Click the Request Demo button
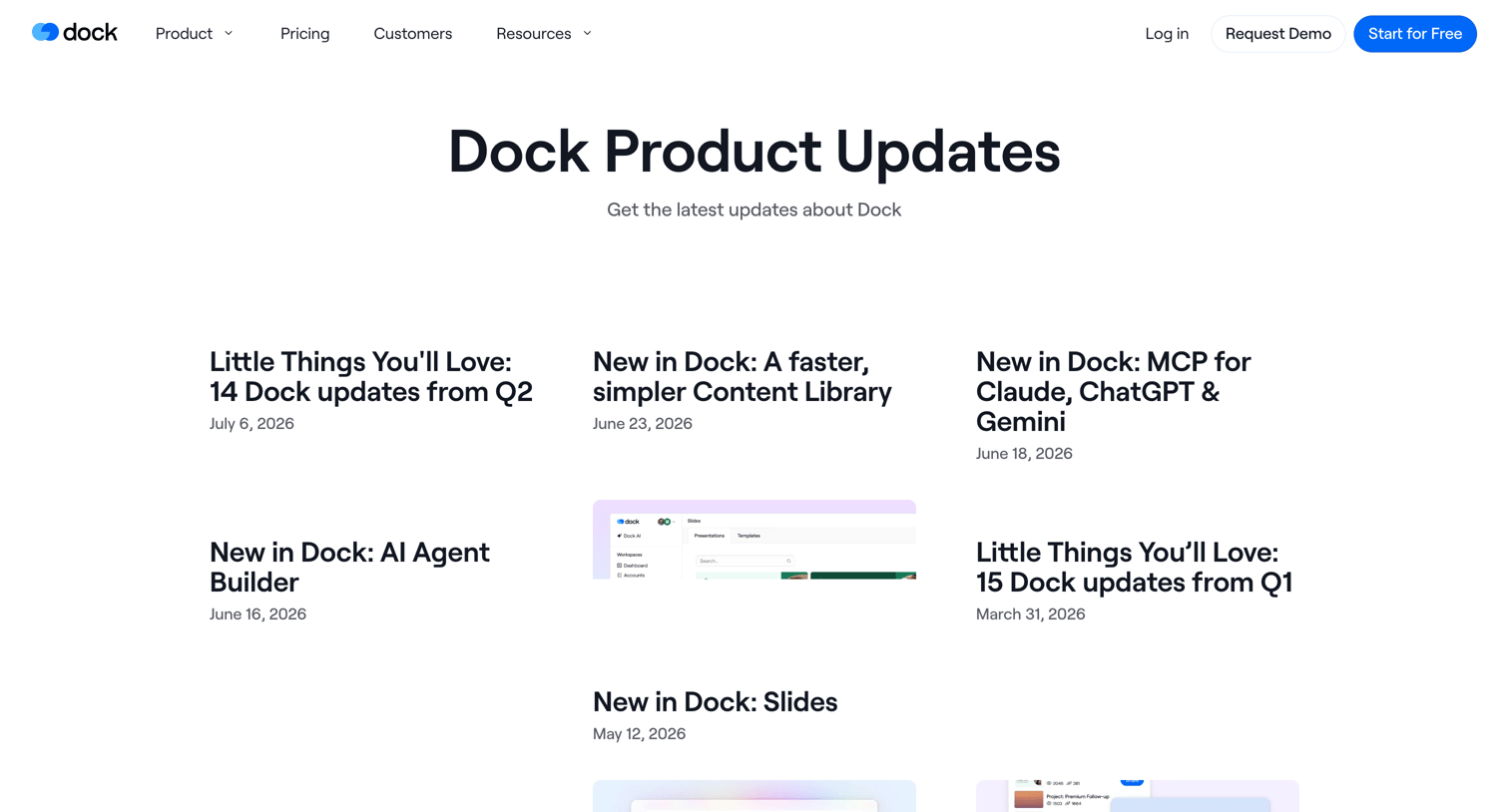Screen dimensions: 1509x812 pyautogui.click(x=1277, y=34)
